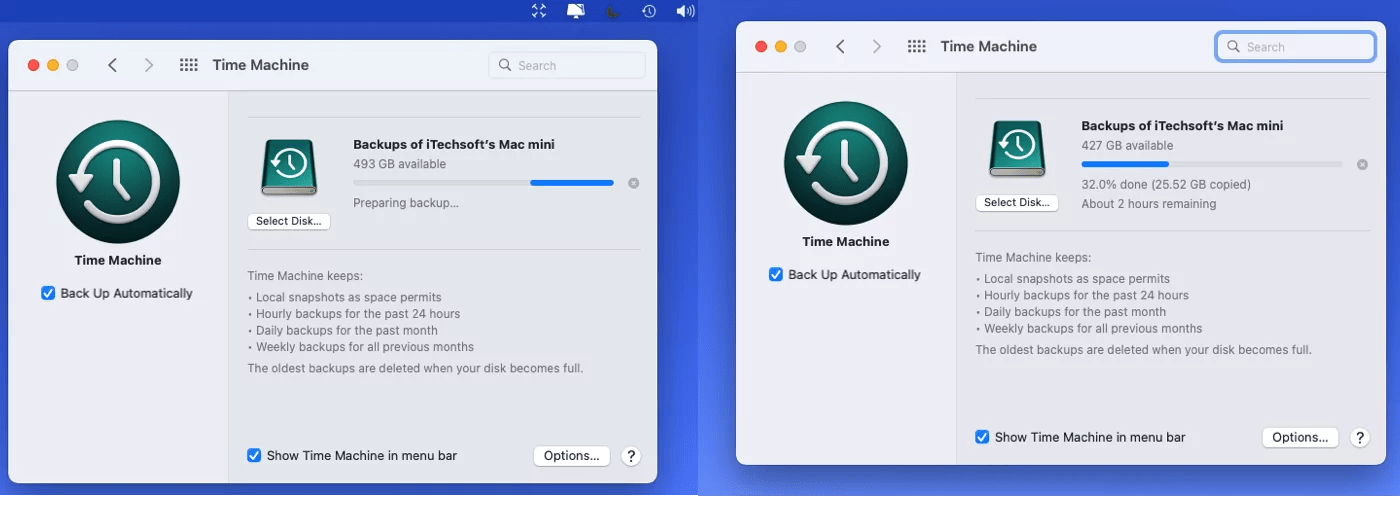1400x510 pixels.
Task: Click "Local snapshots as space permits" in the left window
Action: (x=348, y=297)
